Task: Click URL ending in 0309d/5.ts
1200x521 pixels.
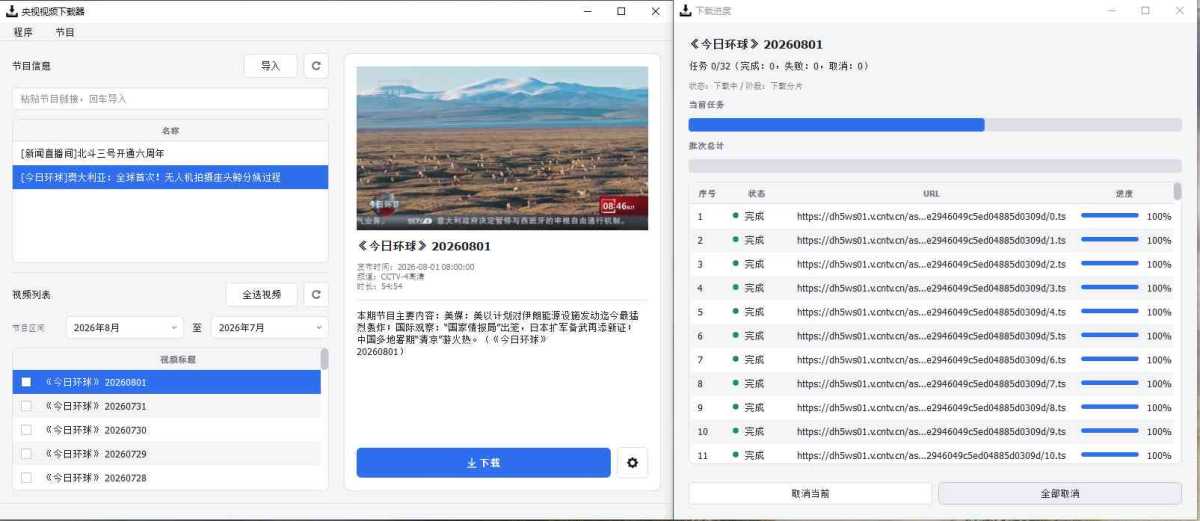Action: [931, 336]
